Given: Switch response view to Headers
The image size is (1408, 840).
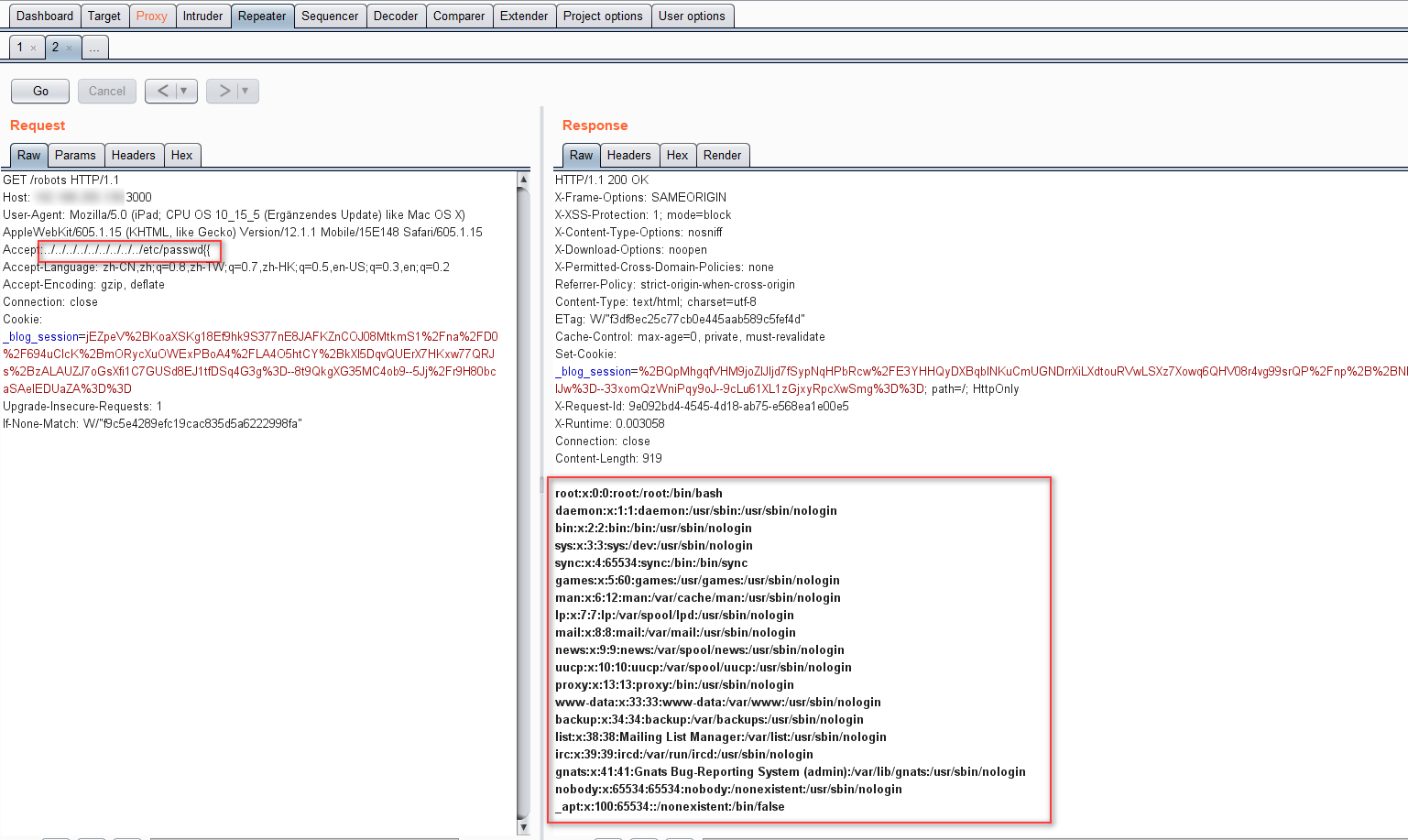Looking at the screenshot, I should click(628, 155).
